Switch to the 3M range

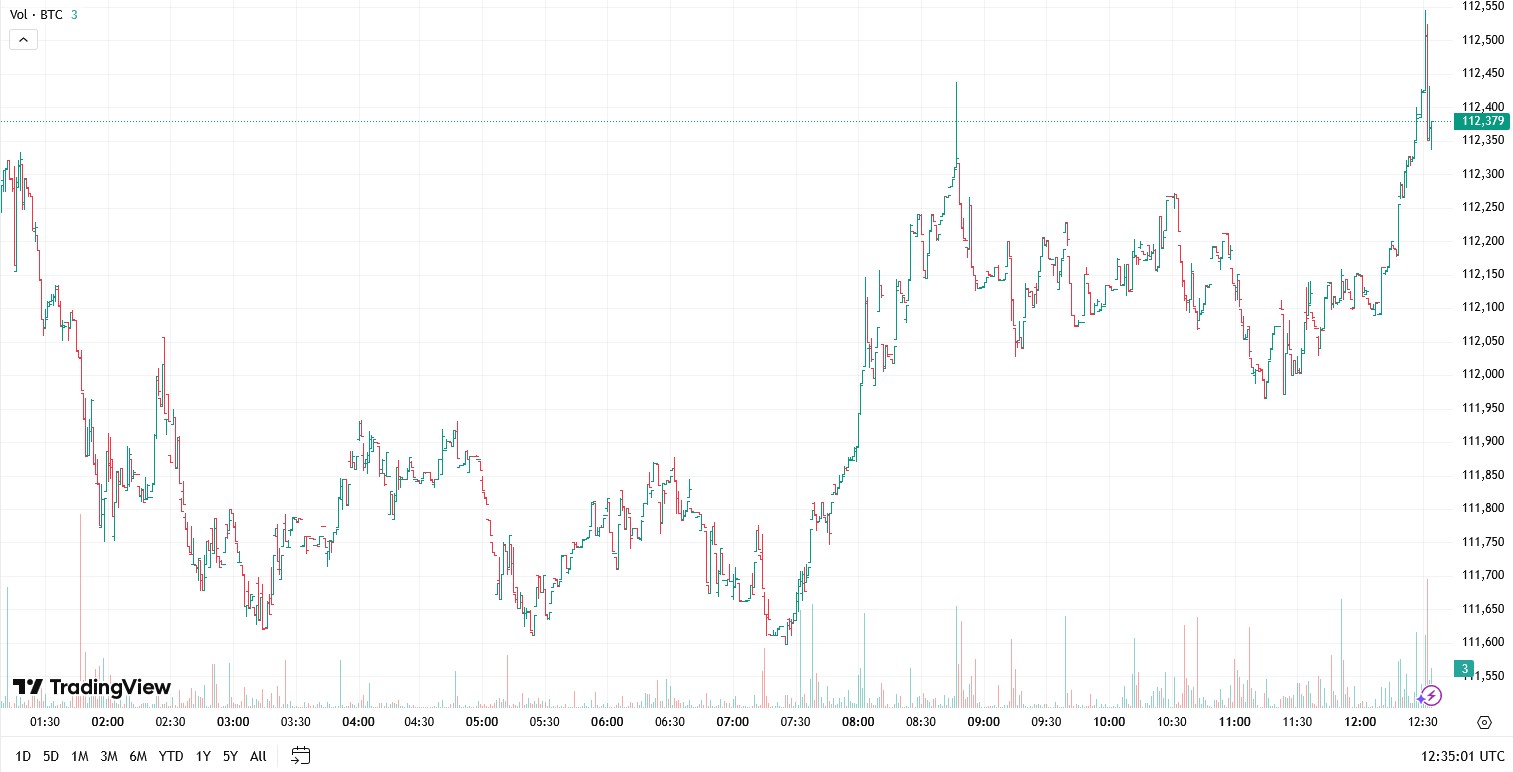109,756
